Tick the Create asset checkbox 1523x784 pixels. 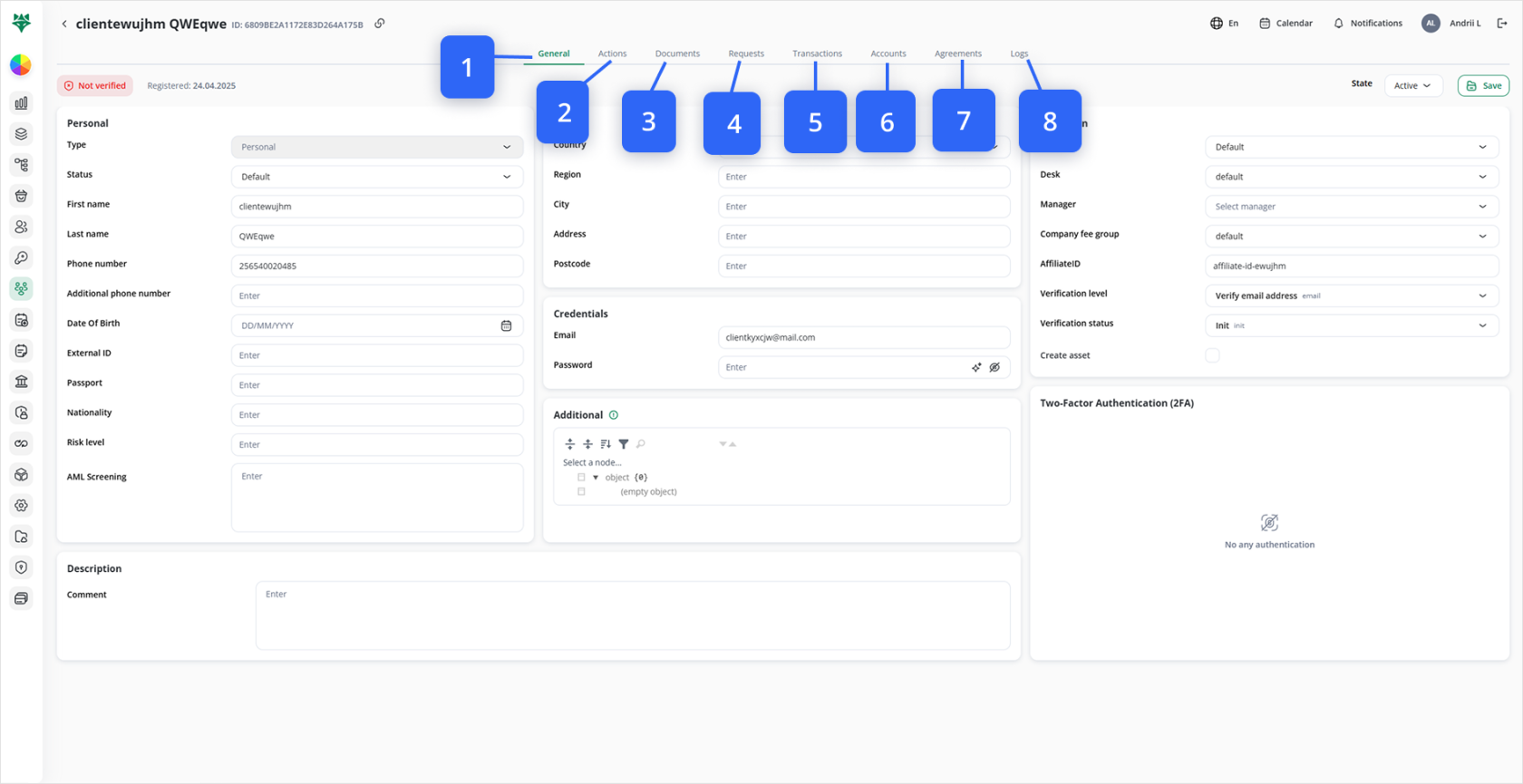(1212, 355)
